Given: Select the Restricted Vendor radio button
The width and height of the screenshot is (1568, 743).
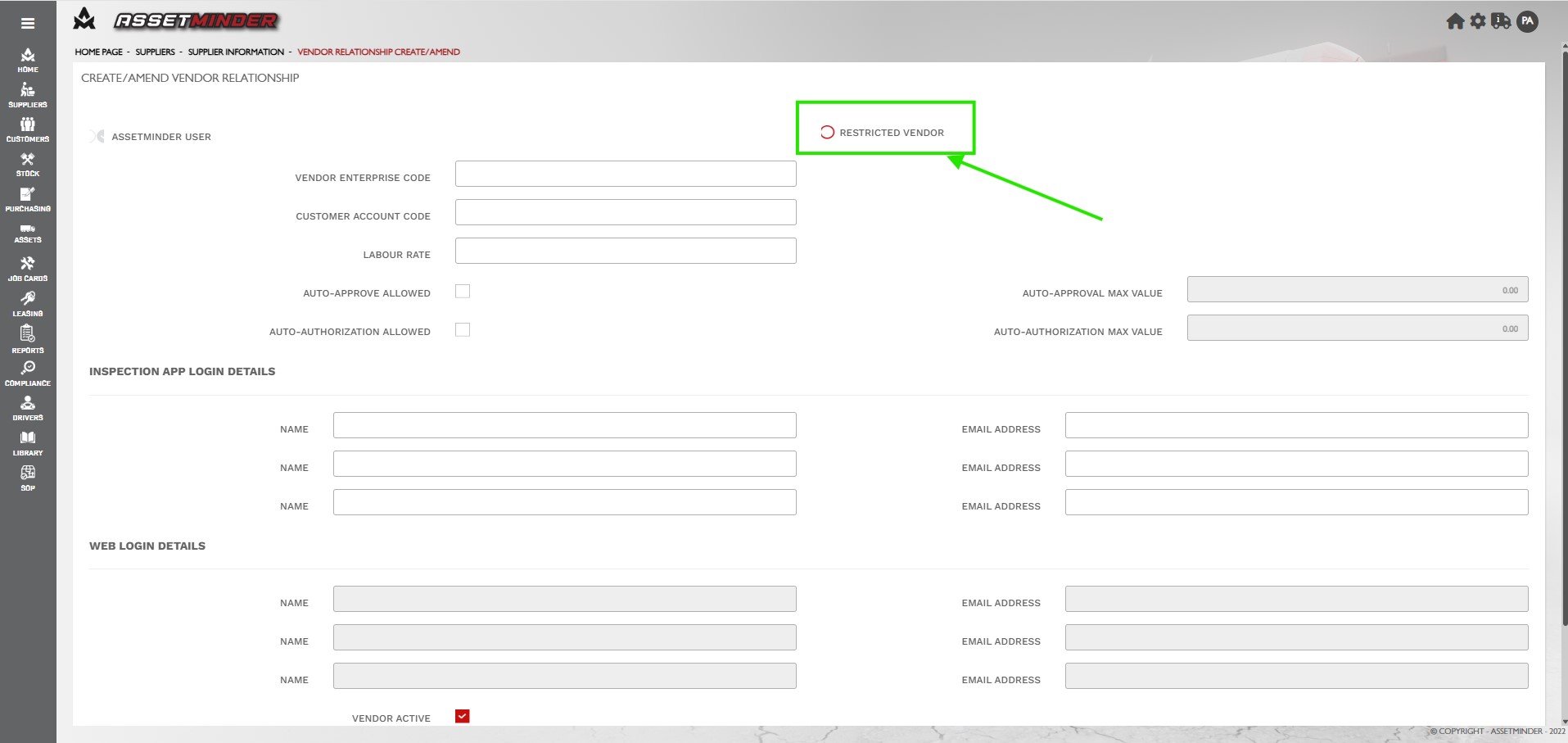Looking at the screenshot, I should pos(827,133).
